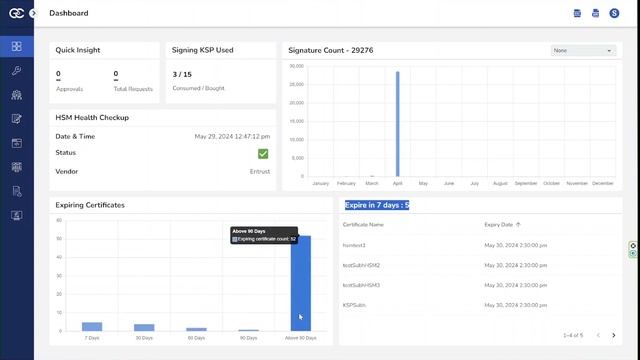Open the modules grid icon below code window icon

(17, 167)
